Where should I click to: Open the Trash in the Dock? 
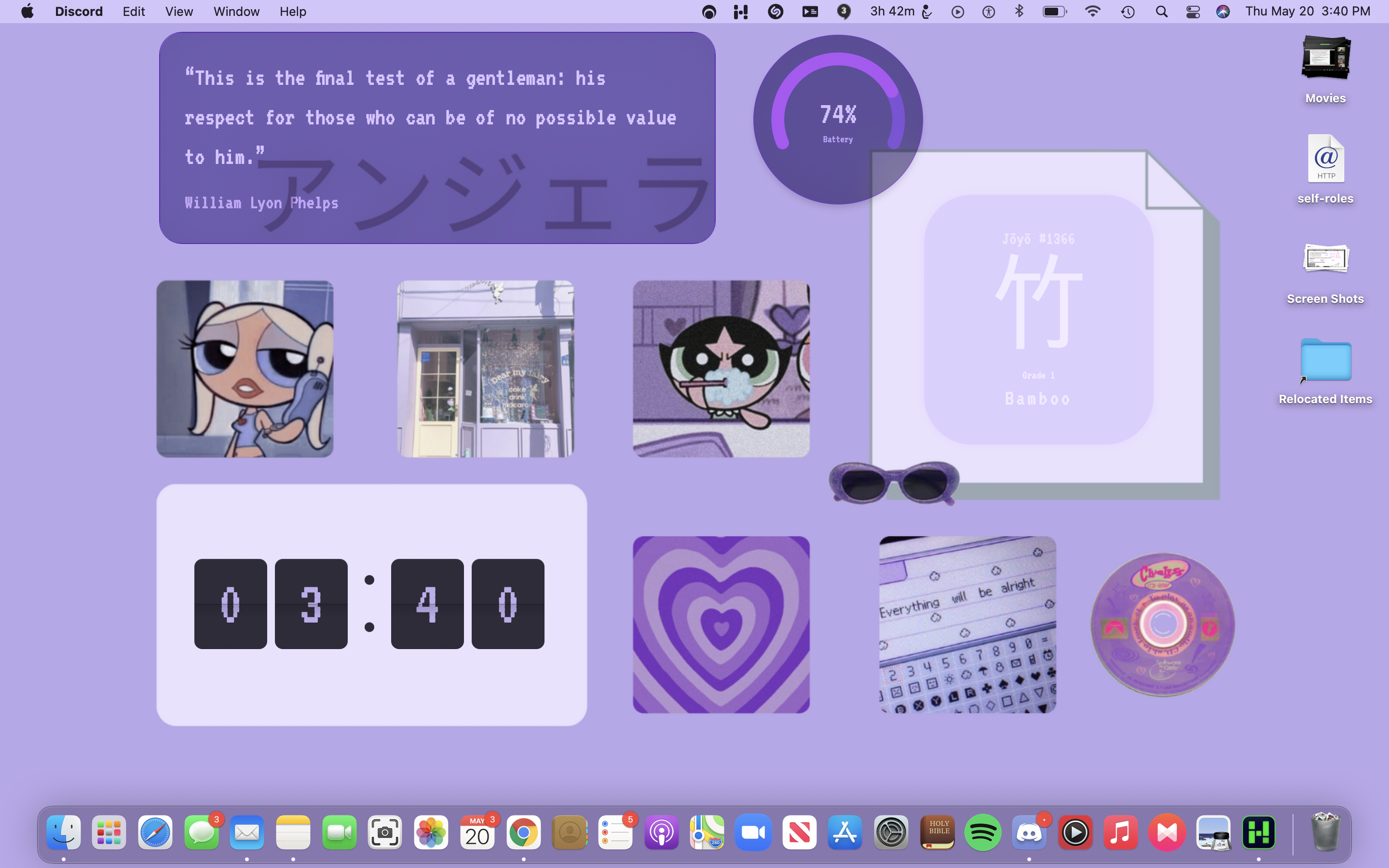[1325, 832]
